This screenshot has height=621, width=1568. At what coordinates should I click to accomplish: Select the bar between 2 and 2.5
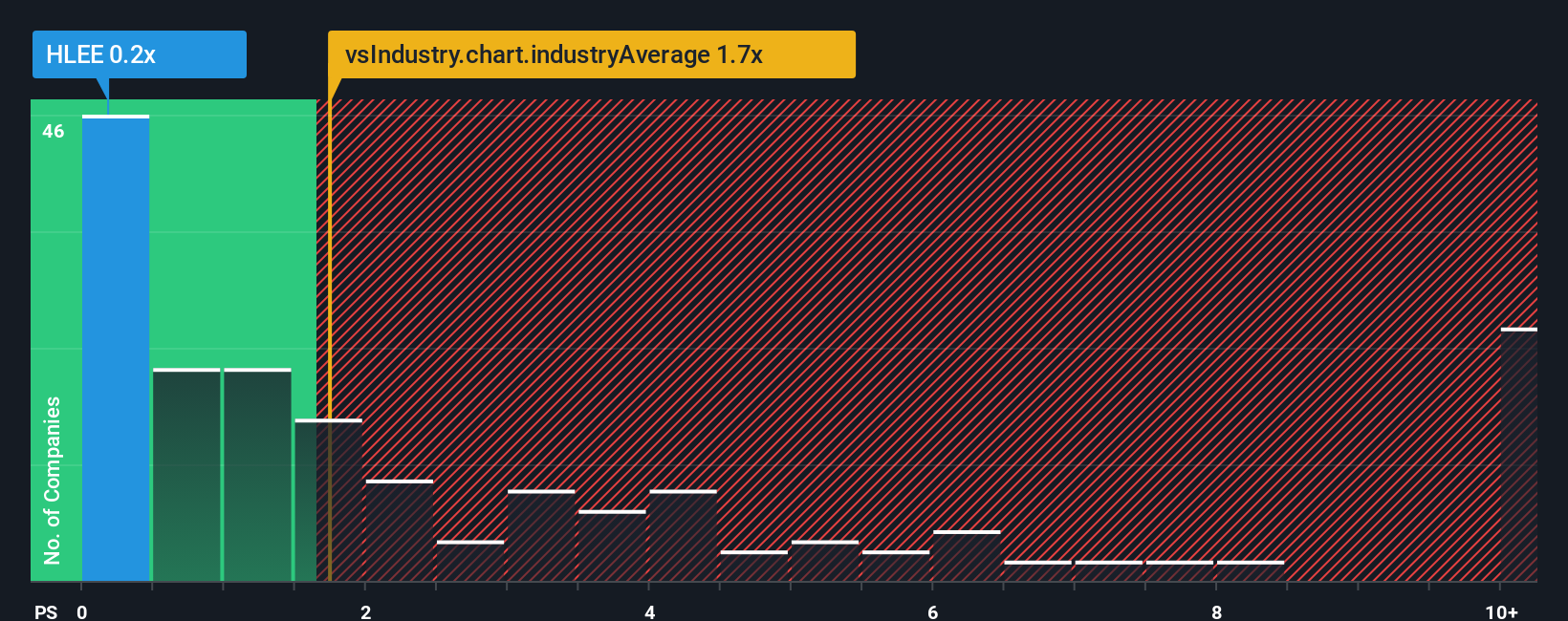pos(400,531)
